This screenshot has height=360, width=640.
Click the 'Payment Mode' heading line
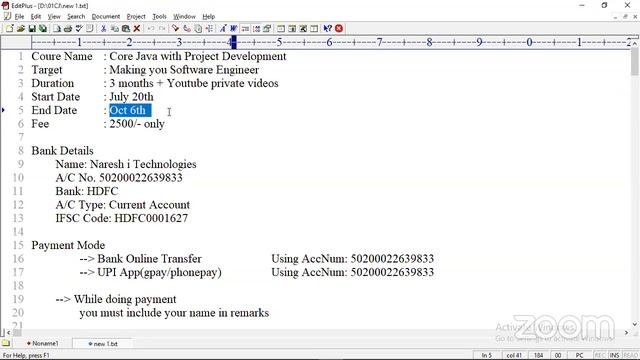pos(68,245)
